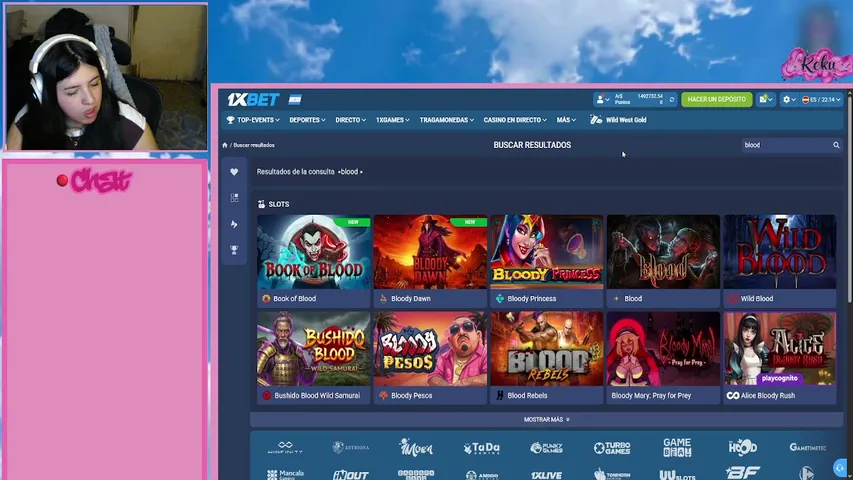Click the search field containing blood
853x480 pixels.
point(786,145)
